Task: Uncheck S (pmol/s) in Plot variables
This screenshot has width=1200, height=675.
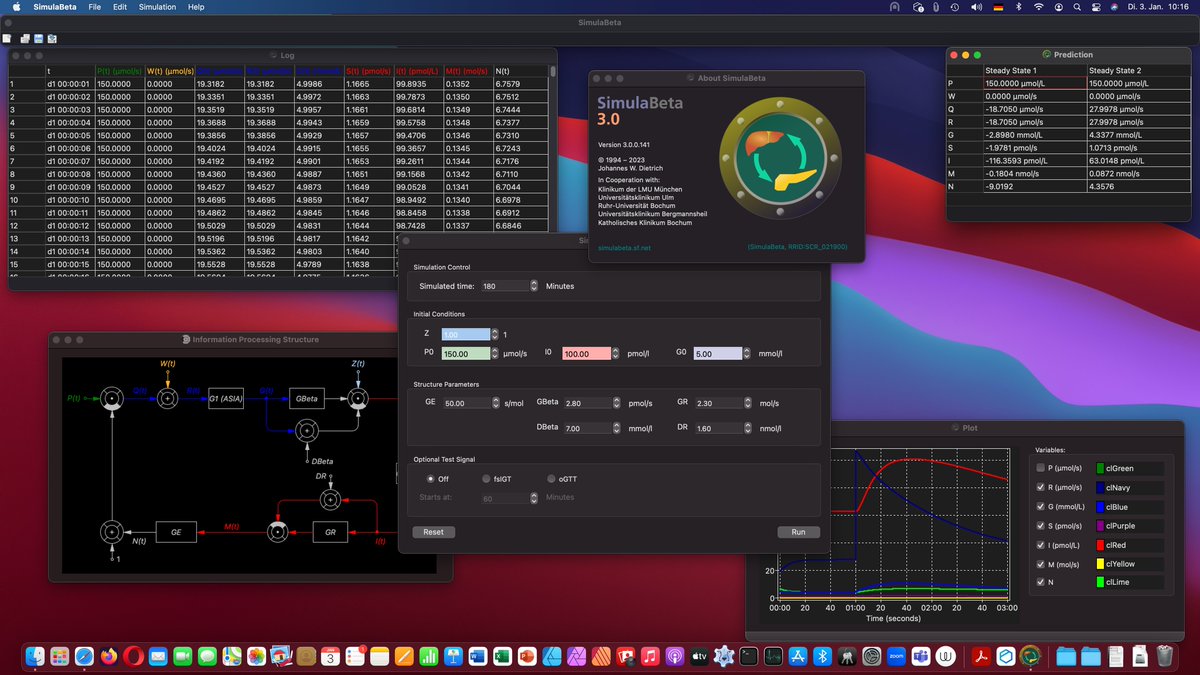Action: point(1043,525)
